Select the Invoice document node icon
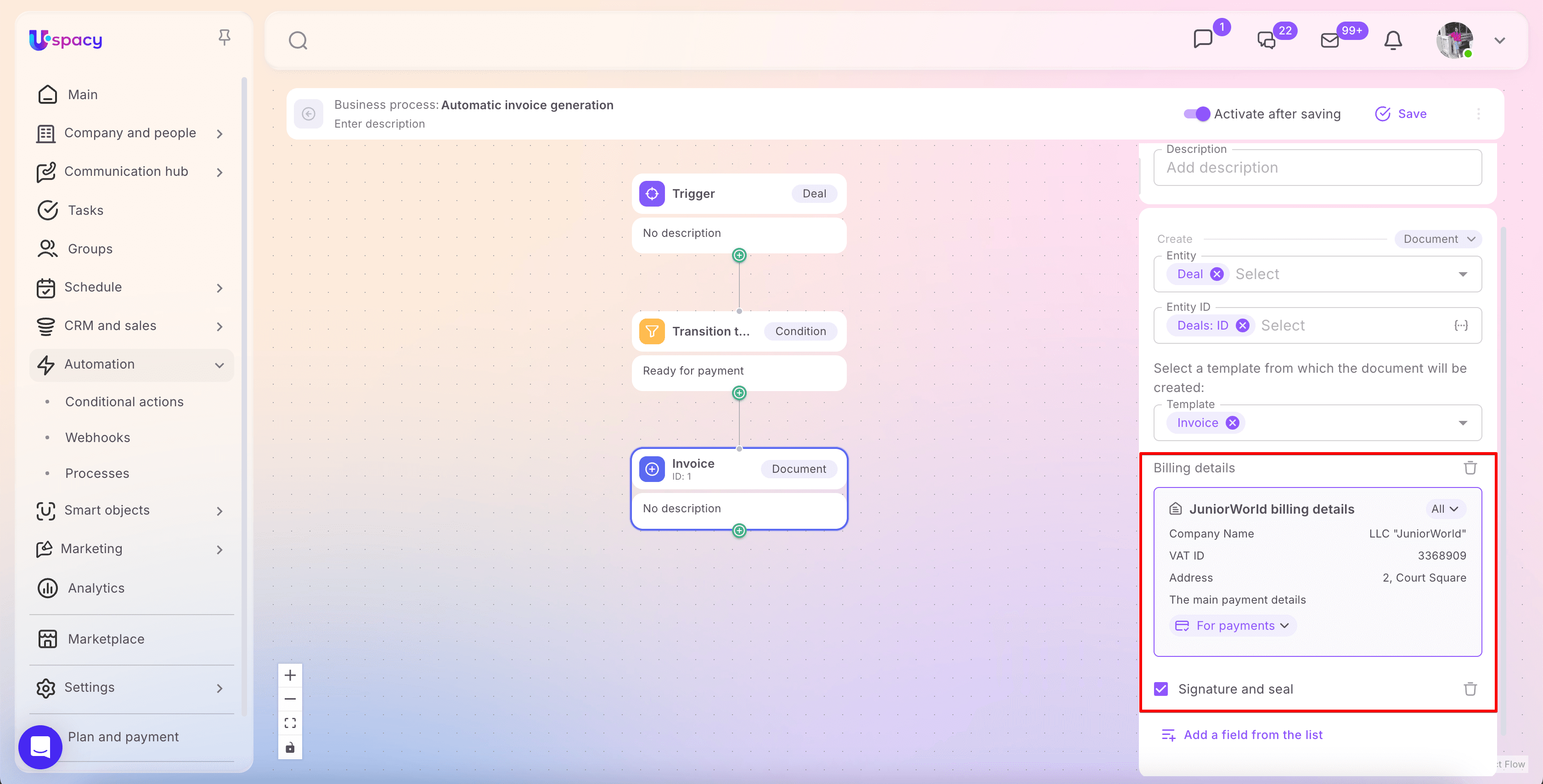Image resolution: width=1543 pixels, height=784 pixels. coord(652,469)
